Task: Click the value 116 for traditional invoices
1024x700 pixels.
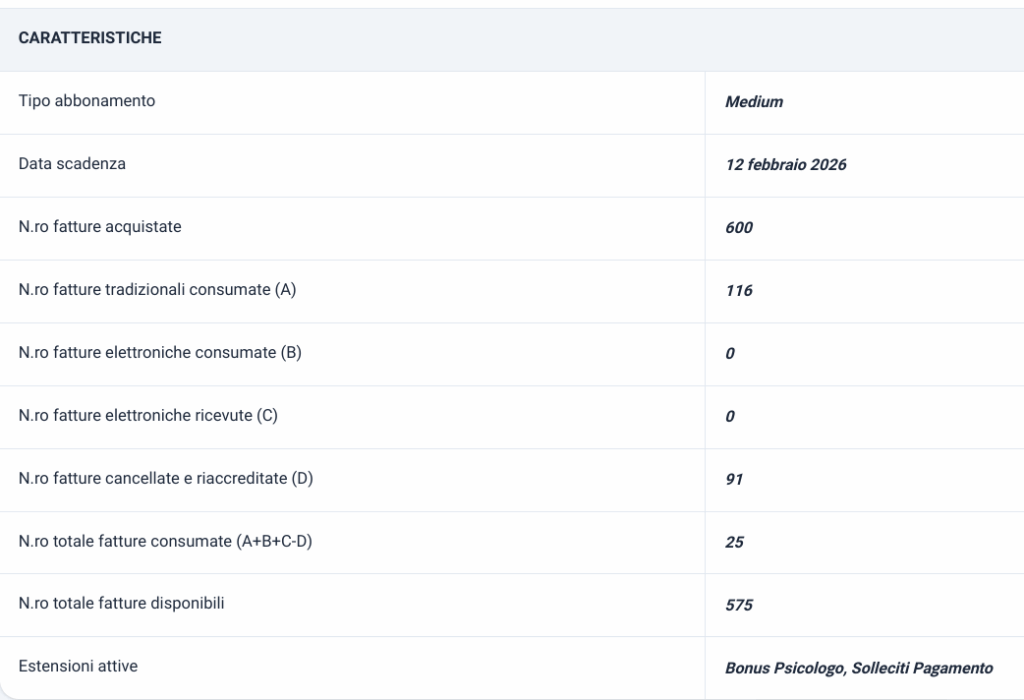Action: click(x=739, y=291)
